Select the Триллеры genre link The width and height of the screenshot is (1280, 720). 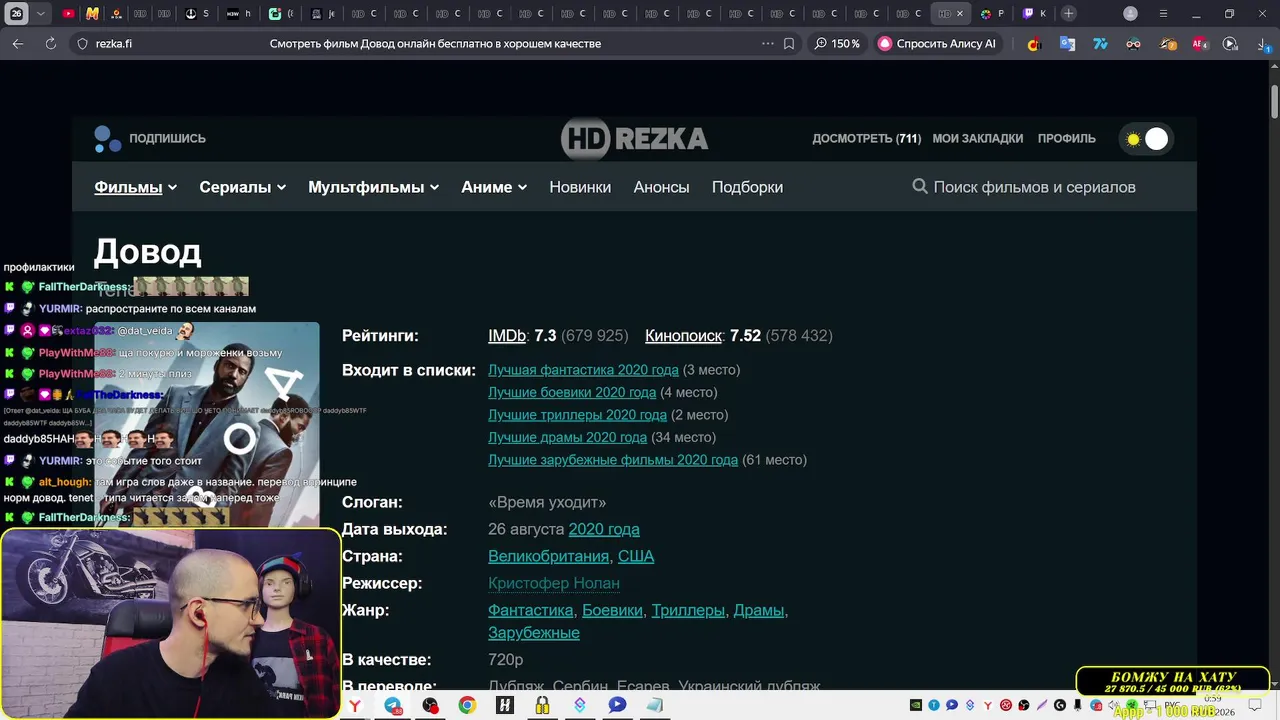[x=688, y=610]
